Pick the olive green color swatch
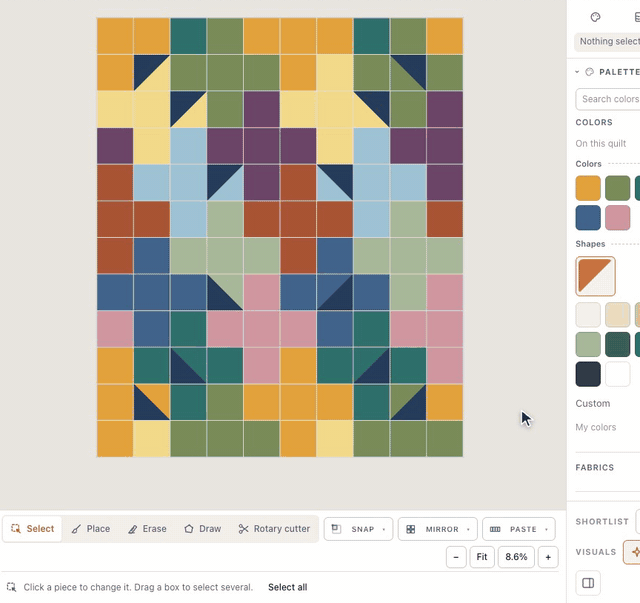Viewport: 640px width, 603px height. click(618, 188)
